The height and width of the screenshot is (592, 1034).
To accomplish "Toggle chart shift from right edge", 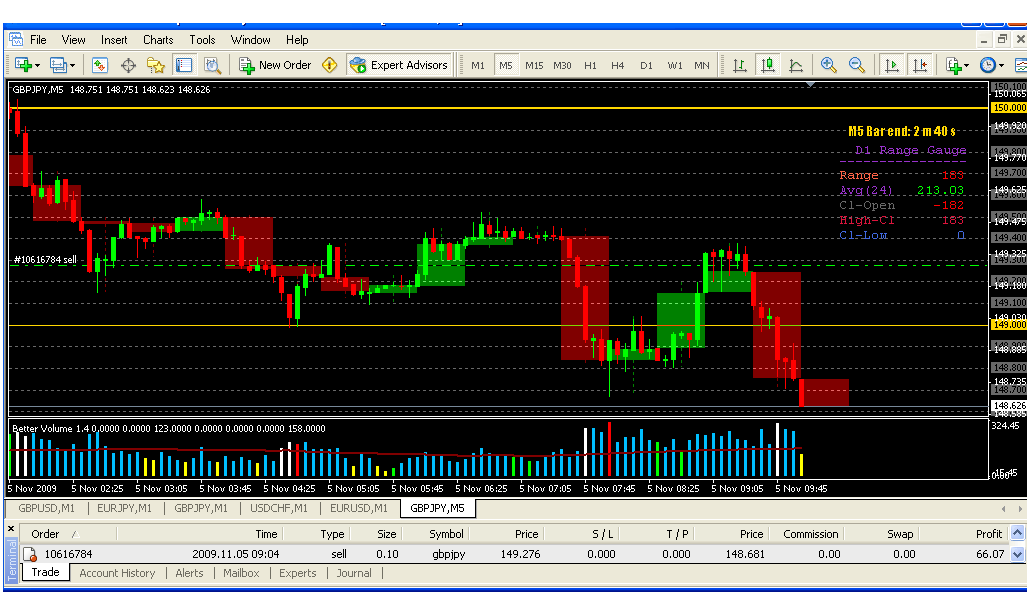I will point(919,65).
